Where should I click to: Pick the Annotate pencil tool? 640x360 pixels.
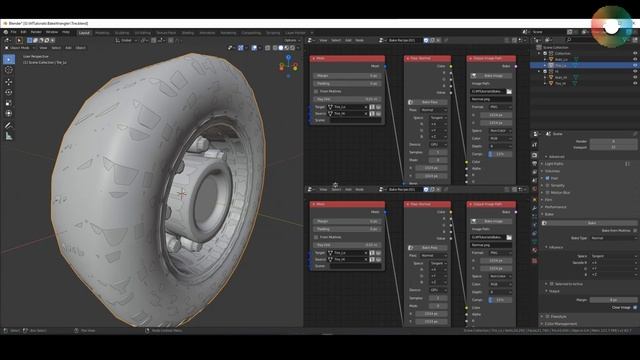9,125
